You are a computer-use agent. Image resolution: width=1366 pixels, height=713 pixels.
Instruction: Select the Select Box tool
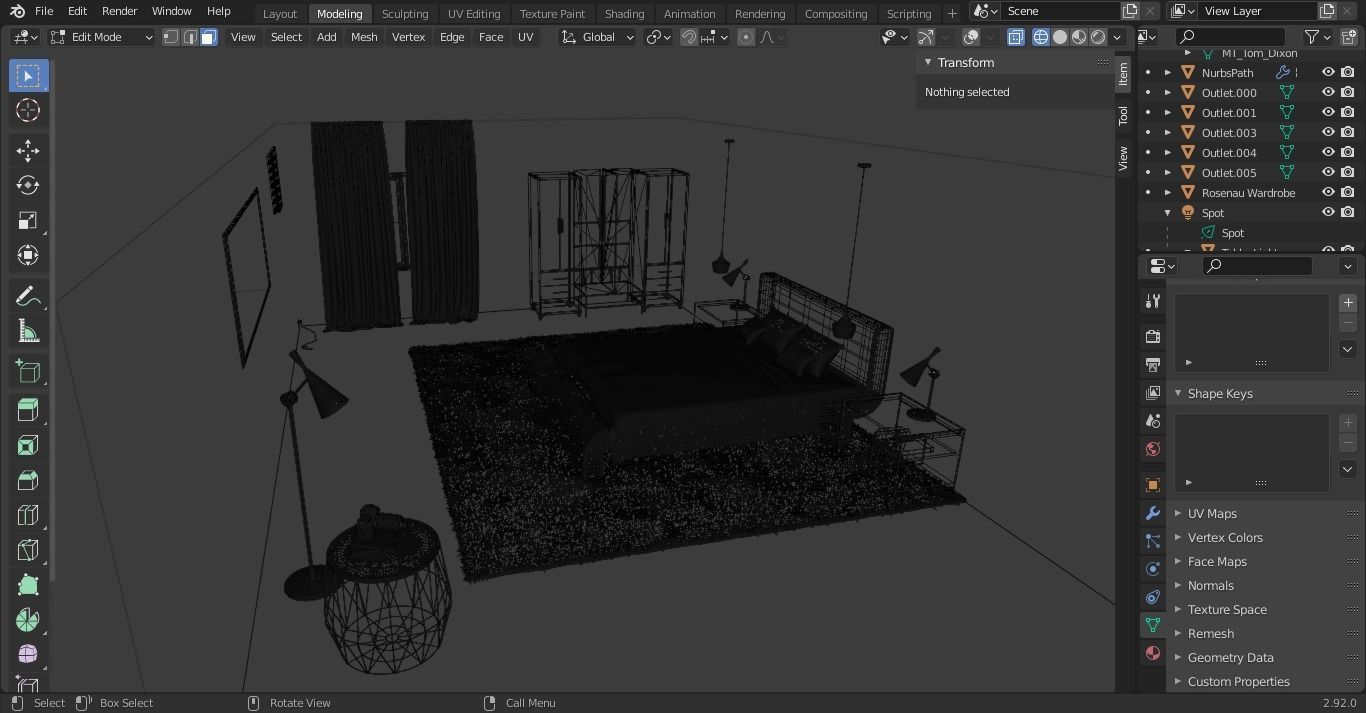click(28, 76)
